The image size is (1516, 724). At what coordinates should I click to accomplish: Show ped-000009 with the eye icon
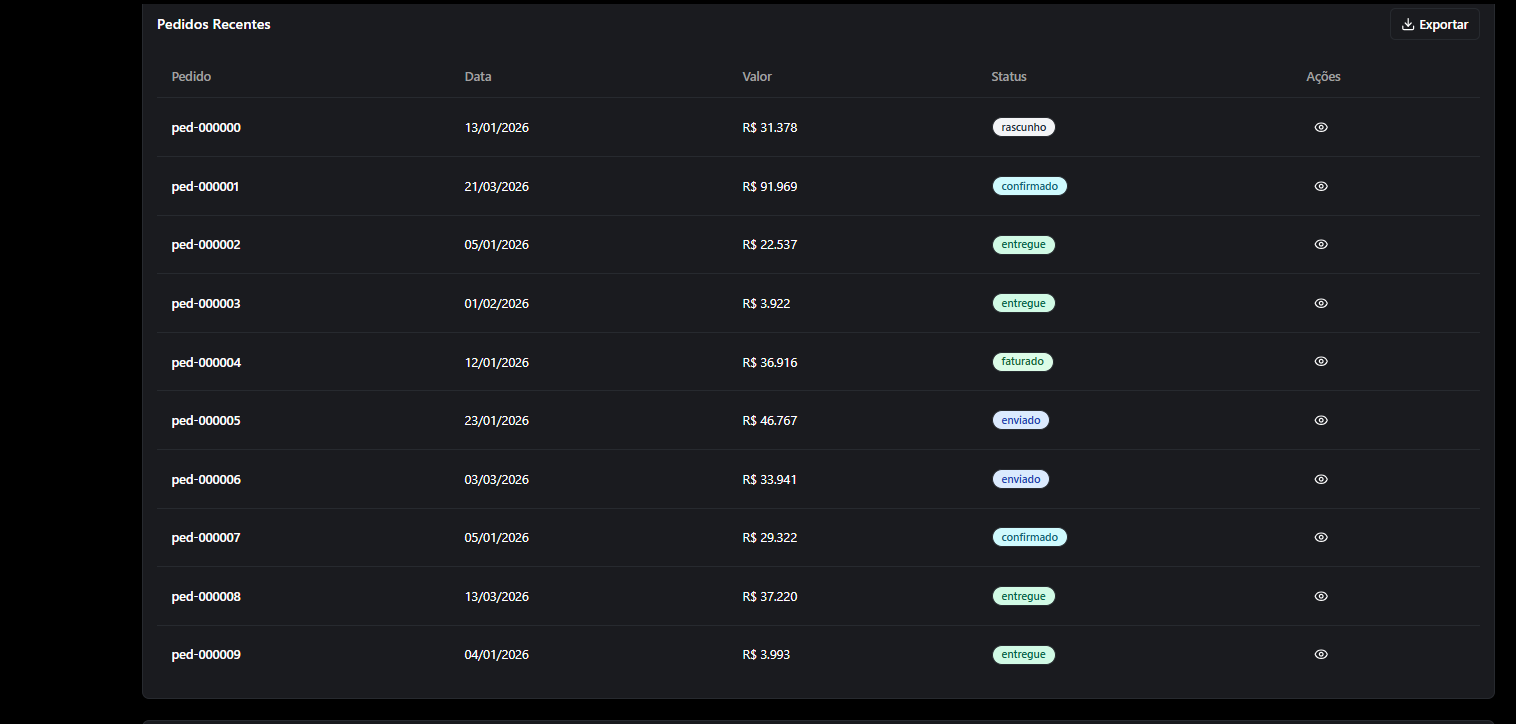(x=1321, y=655)
